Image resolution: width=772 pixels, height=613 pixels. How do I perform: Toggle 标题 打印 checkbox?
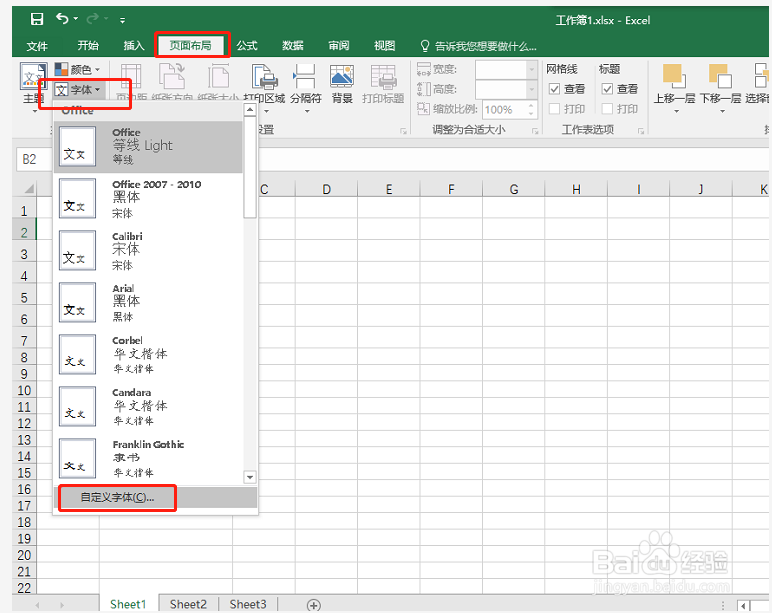pyautogui.click(x=607, y=109)
